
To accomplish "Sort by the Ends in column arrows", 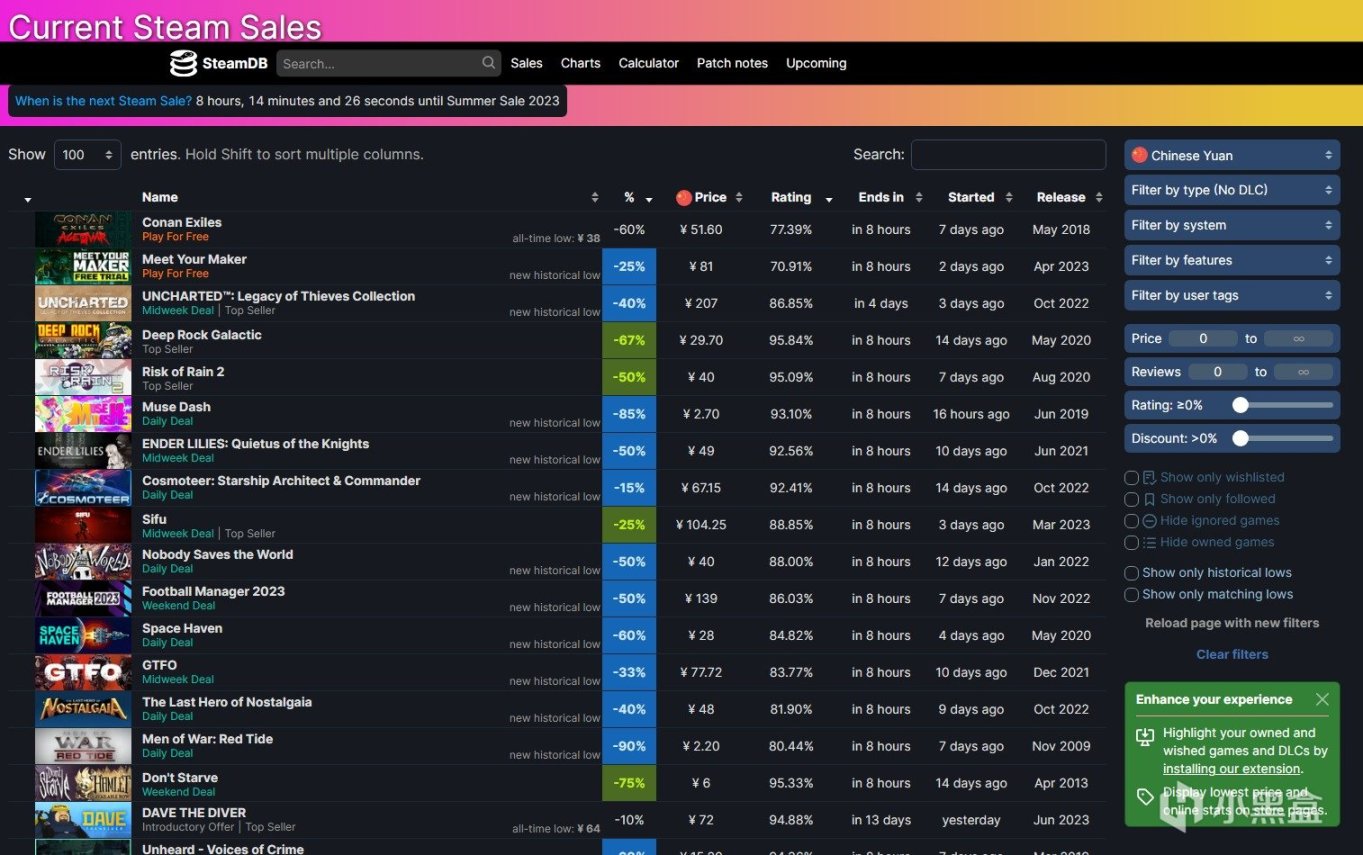I will click(x=919, y=198).
